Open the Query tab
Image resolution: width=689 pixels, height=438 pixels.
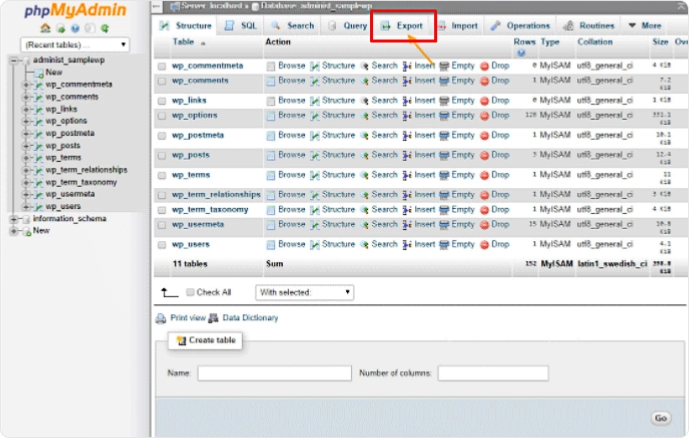pos(347,25)
